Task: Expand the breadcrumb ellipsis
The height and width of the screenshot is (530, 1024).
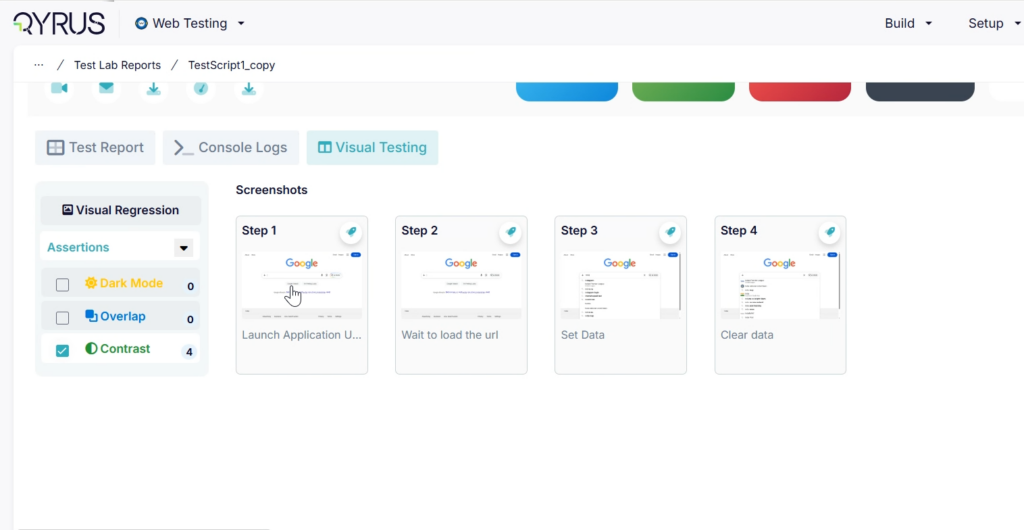Action: 39,65
